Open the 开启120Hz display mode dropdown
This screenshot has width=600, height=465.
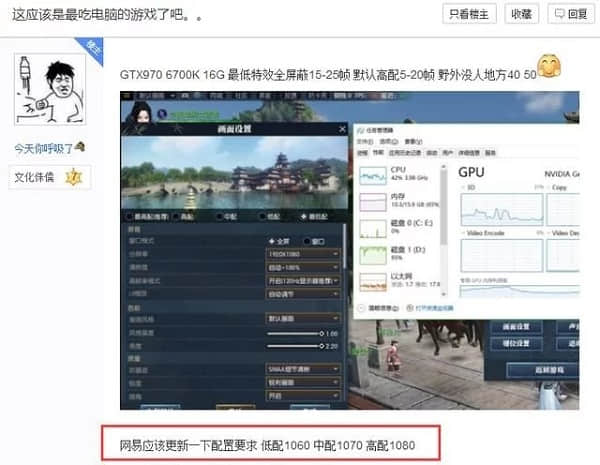302,281
